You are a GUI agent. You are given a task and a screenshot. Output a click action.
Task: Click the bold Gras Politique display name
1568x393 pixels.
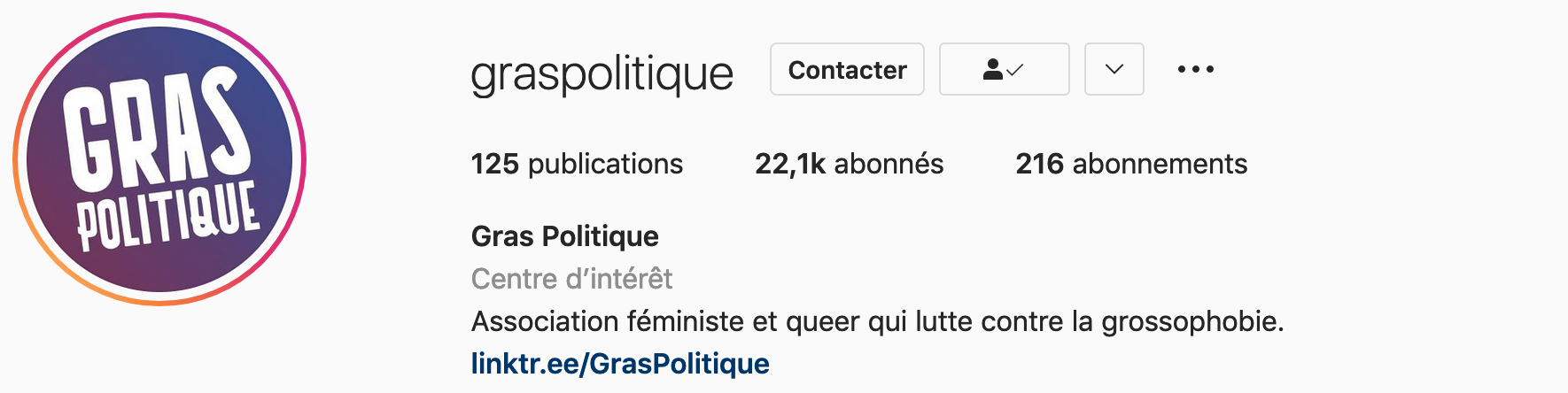565,236
